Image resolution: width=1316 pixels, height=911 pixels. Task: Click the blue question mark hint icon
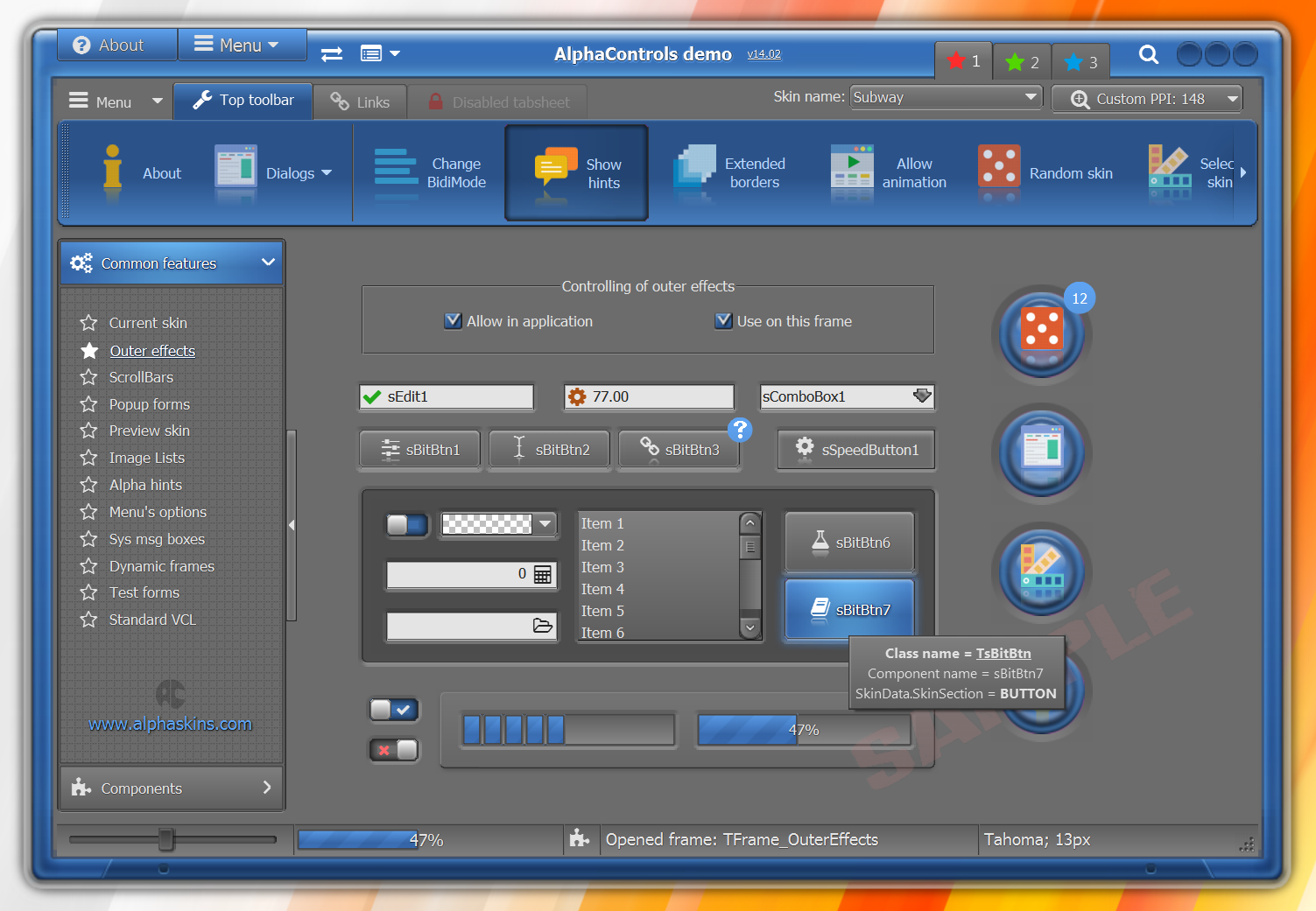tap(740, 430)
